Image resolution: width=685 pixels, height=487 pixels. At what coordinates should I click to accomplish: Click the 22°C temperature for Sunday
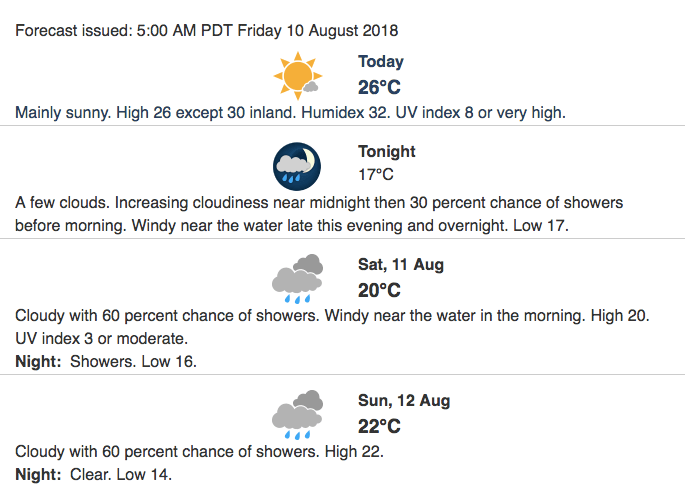379,426
